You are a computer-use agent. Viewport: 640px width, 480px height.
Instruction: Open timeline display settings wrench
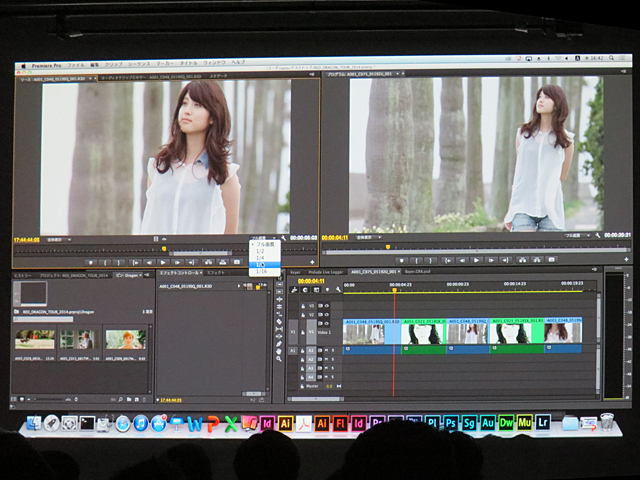point(338,289)
